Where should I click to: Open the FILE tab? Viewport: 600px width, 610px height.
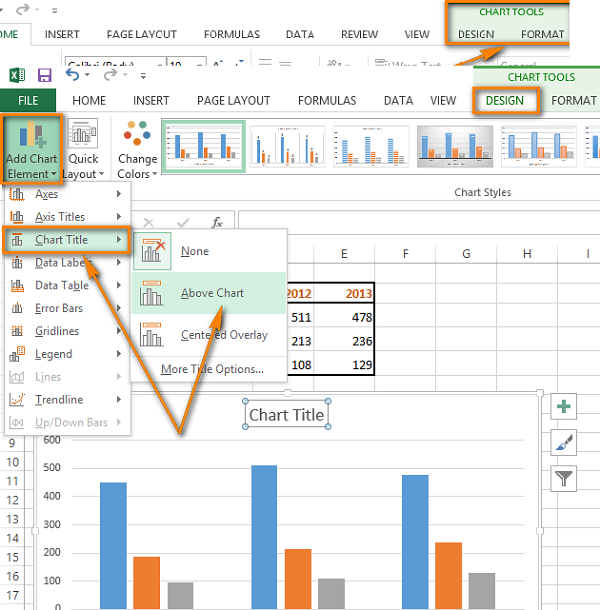[x=28, y=100]
